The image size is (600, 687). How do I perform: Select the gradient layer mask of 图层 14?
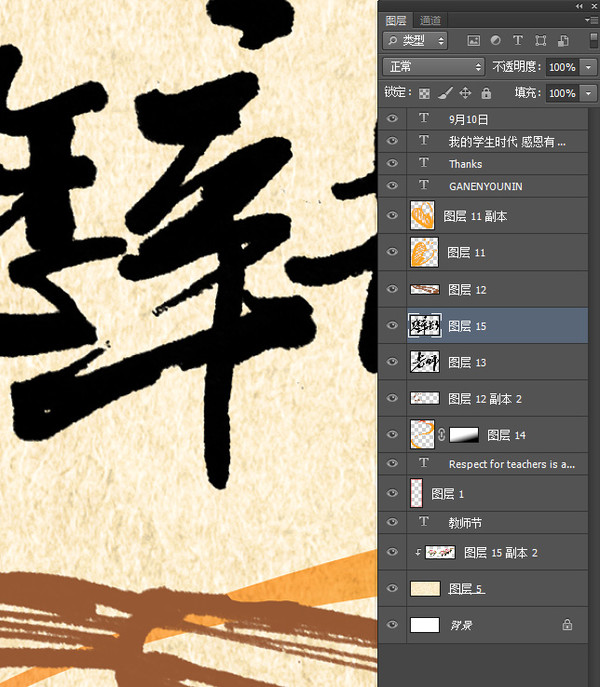(464, 435)
